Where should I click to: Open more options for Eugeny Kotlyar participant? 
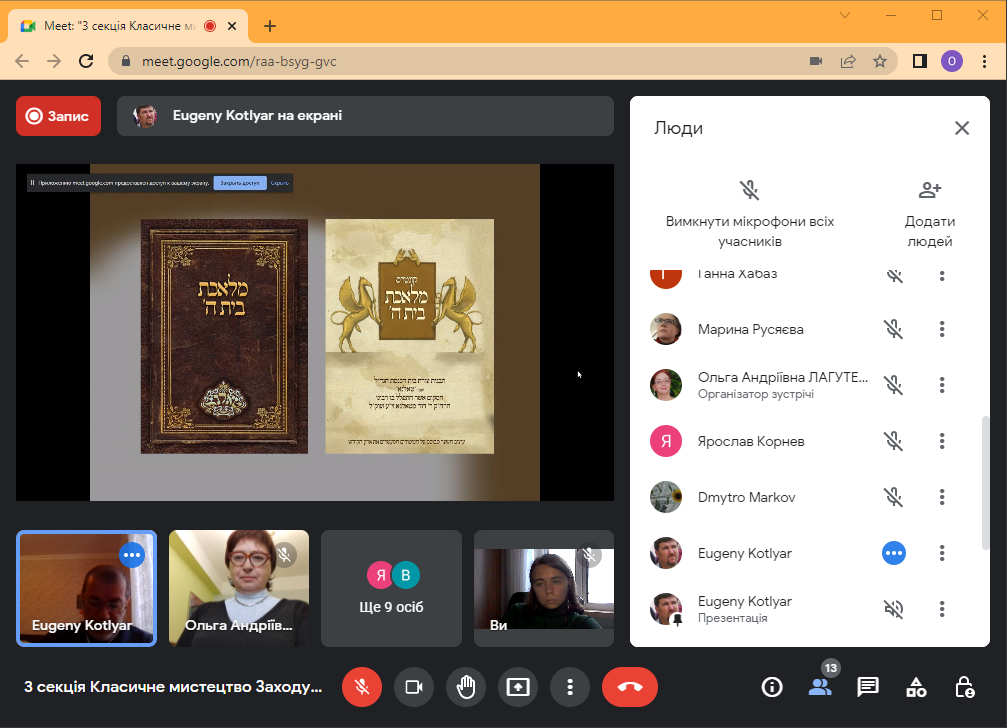(941, 553)
